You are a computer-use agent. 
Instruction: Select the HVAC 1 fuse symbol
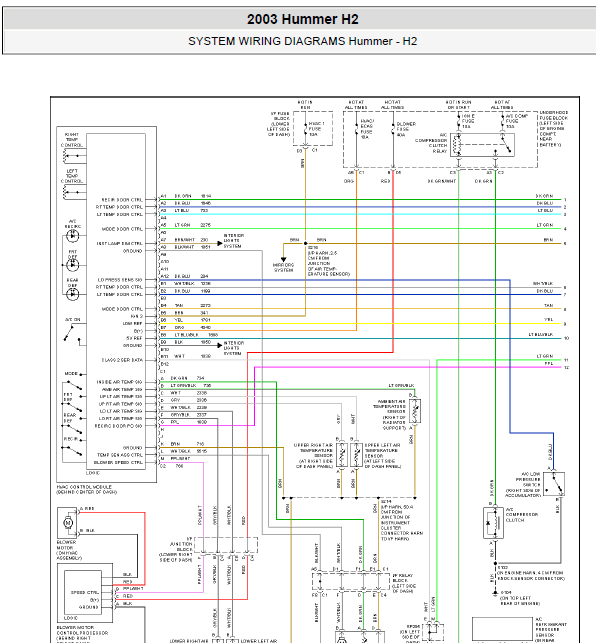[305, 129]
